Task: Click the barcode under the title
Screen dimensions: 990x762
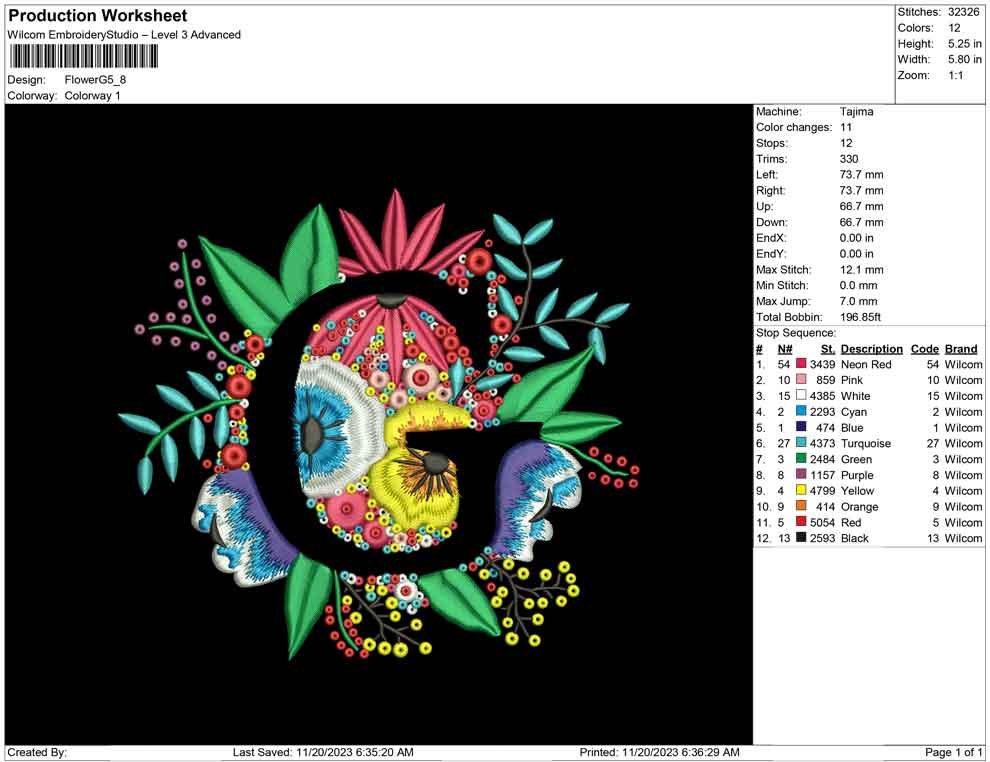Action: point(83,57)
